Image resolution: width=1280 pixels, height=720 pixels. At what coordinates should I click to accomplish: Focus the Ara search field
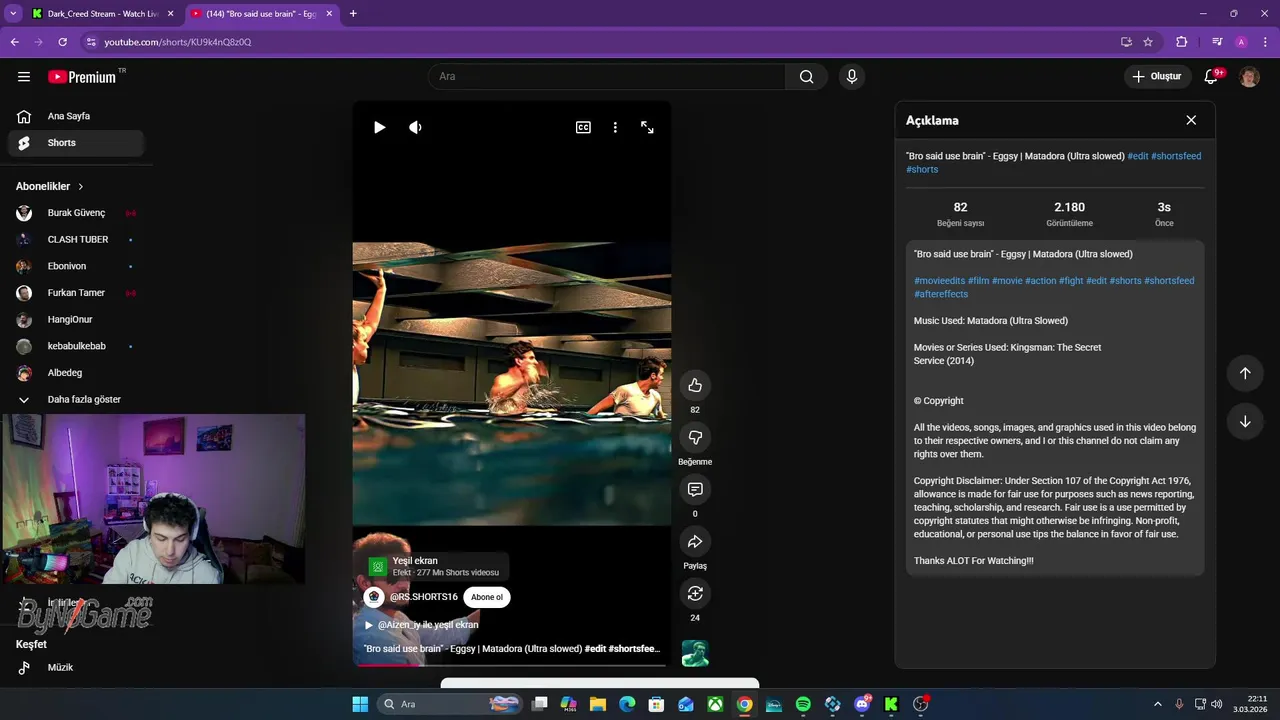click(x=607, y=76)
